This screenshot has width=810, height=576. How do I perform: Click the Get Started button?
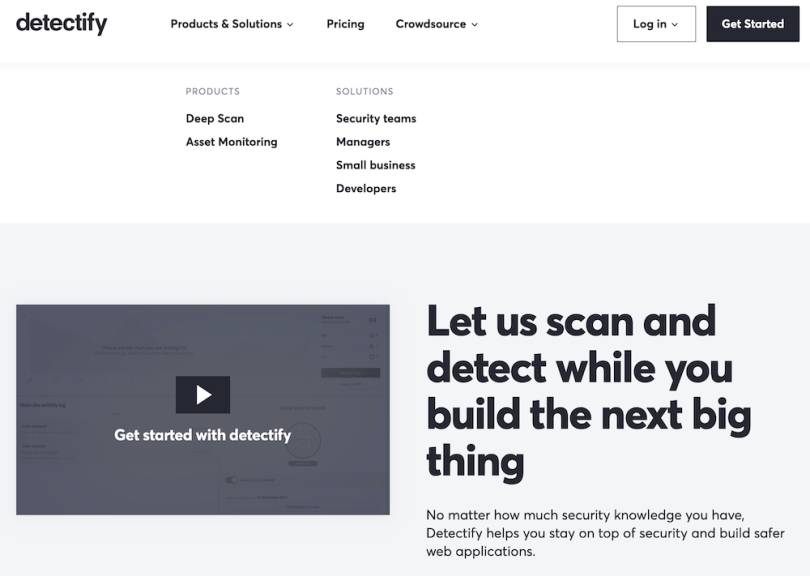click(x=752, y=24)
